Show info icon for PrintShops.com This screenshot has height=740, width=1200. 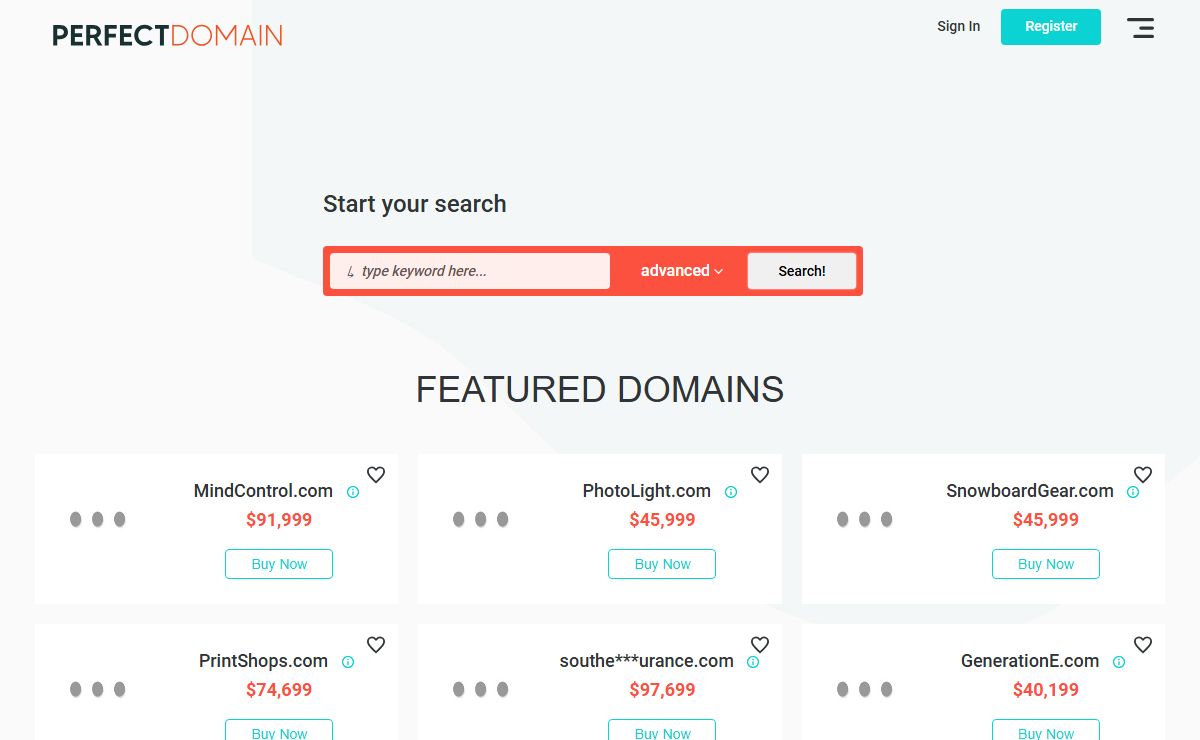[348, 662]
